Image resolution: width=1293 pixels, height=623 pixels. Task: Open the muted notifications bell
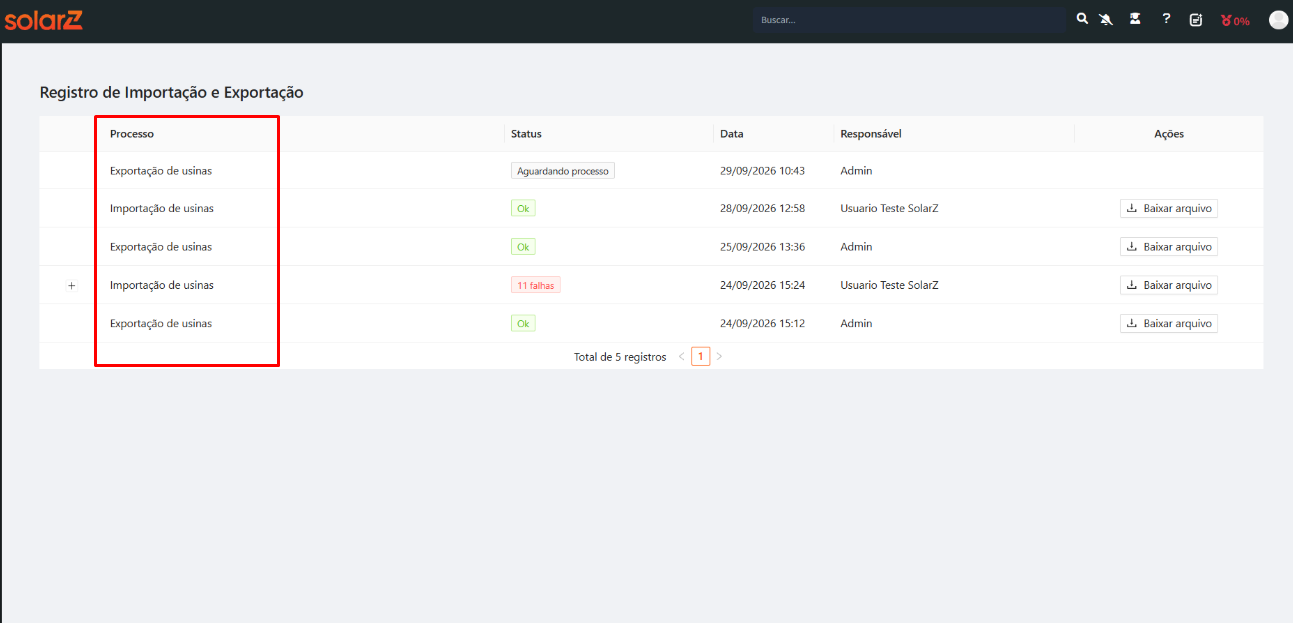pyautogui.click(x=1106, y=19)
